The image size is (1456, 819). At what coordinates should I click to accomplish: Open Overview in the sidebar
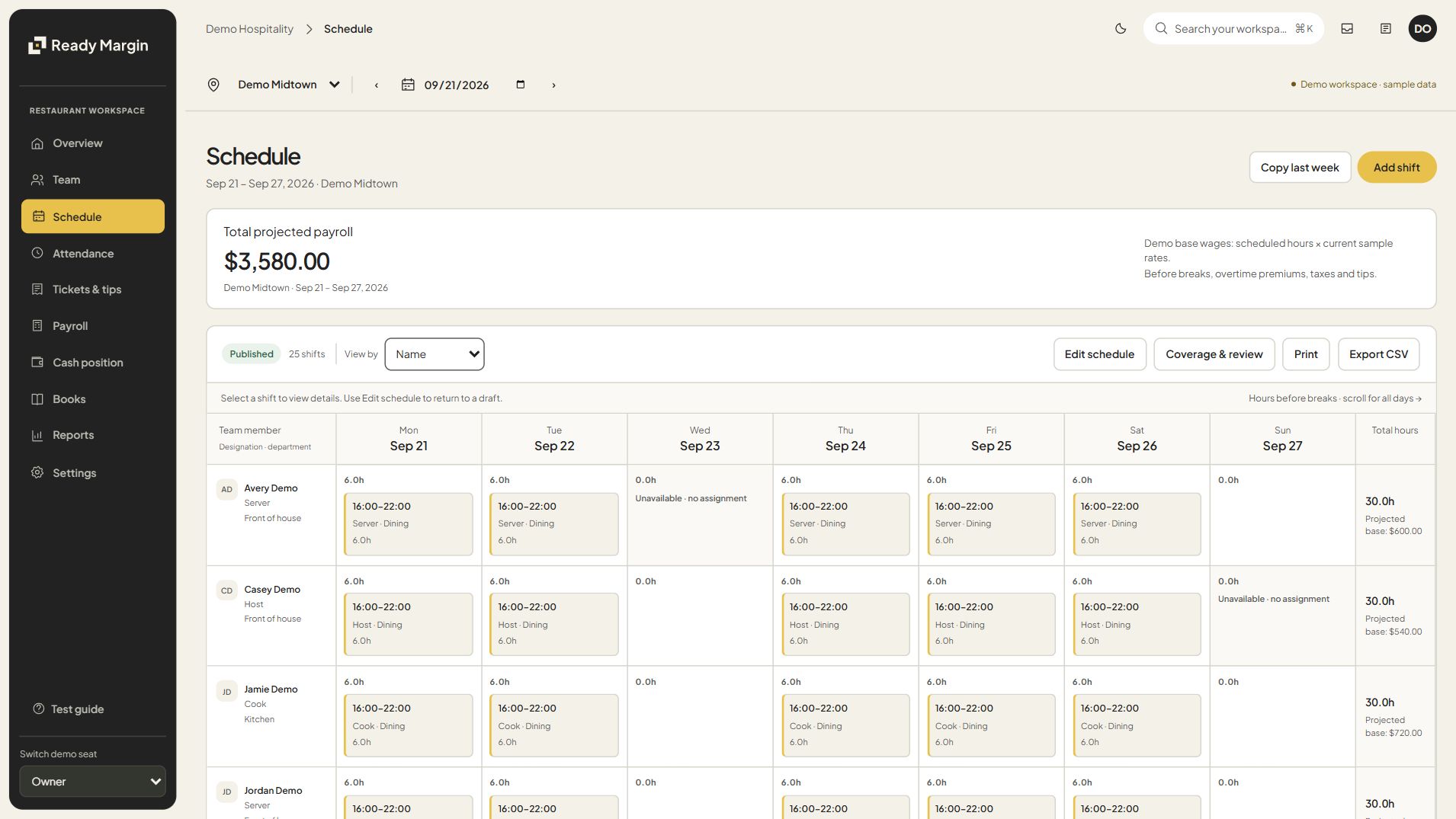point(93,143)
